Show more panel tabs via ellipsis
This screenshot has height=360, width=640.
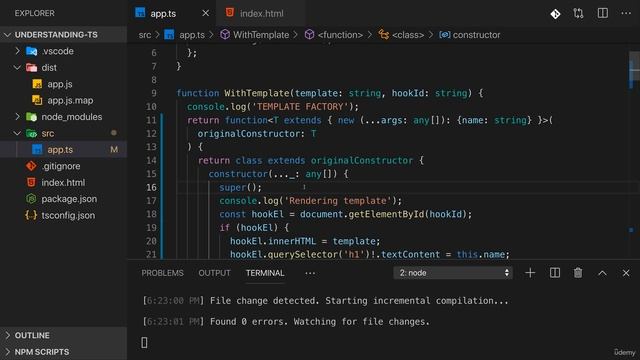310,273
